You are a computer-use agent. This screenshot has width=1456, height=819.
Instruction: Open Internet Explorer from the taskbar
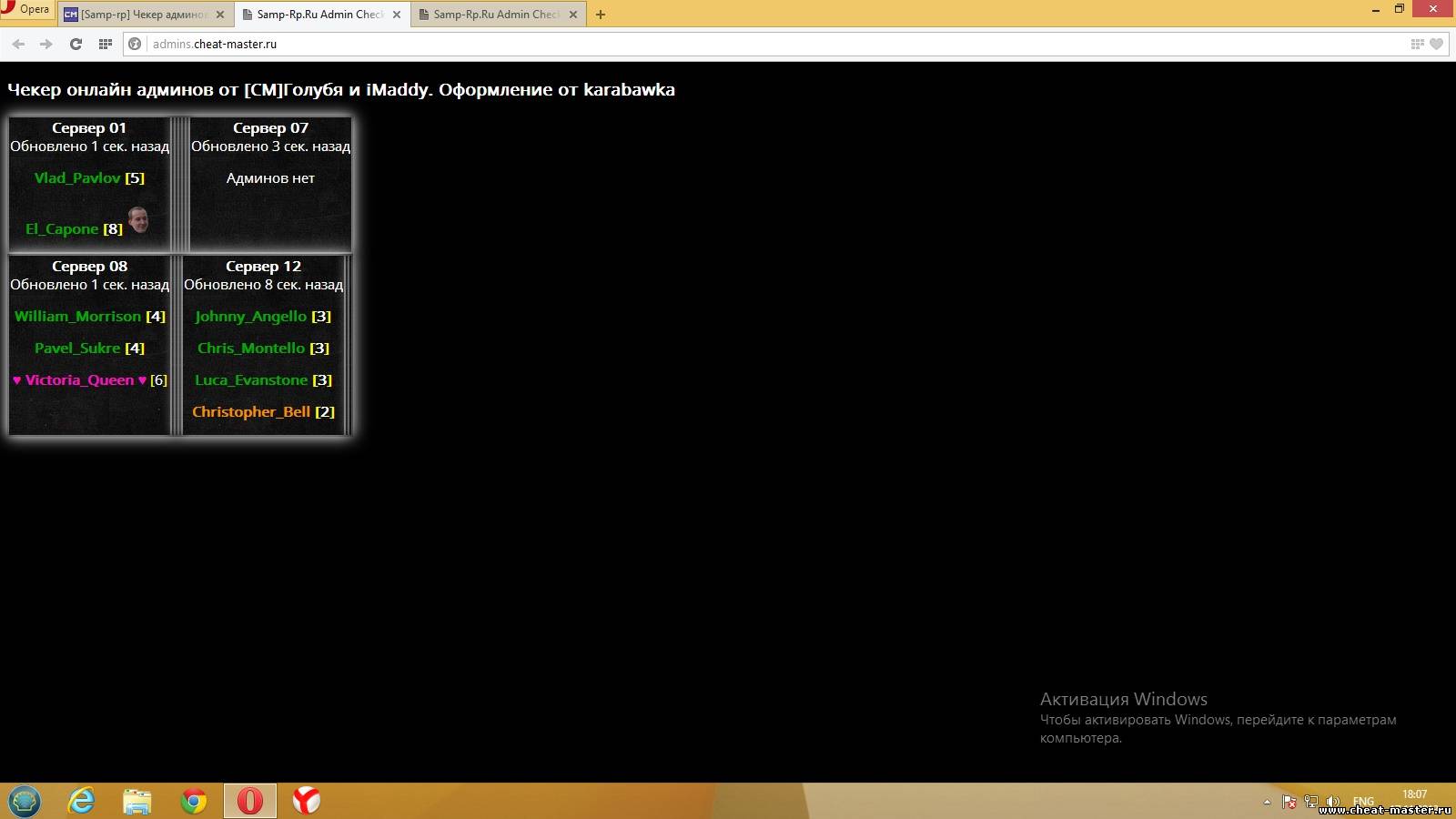tap(82, 801)
